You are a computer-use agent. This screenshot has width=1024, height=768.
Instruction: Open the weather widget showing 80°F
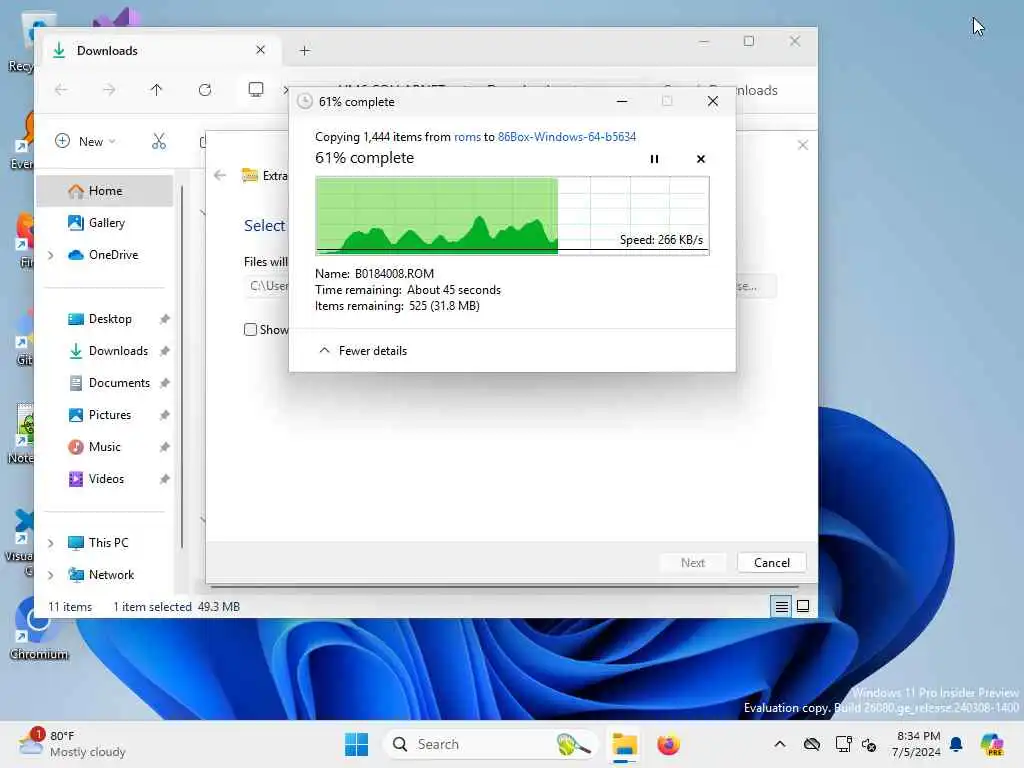coord(72,744)
